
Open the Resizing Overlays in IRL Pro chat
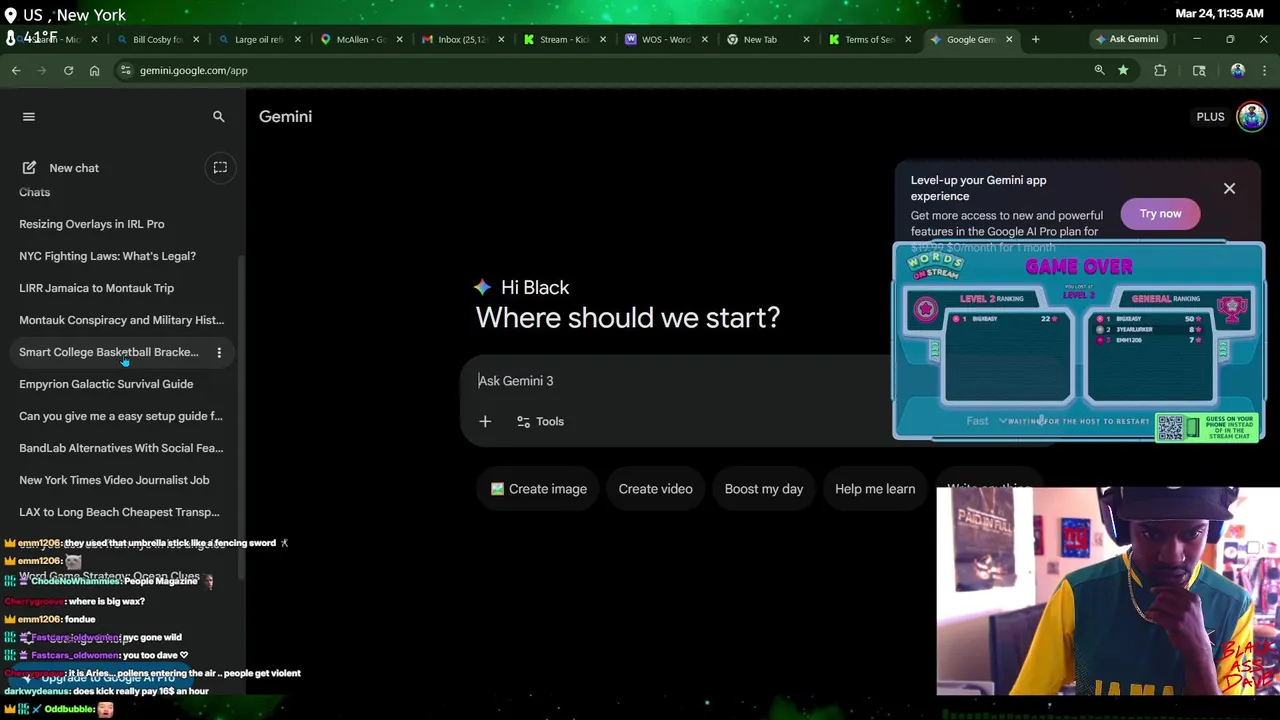[x=92, y=224]
